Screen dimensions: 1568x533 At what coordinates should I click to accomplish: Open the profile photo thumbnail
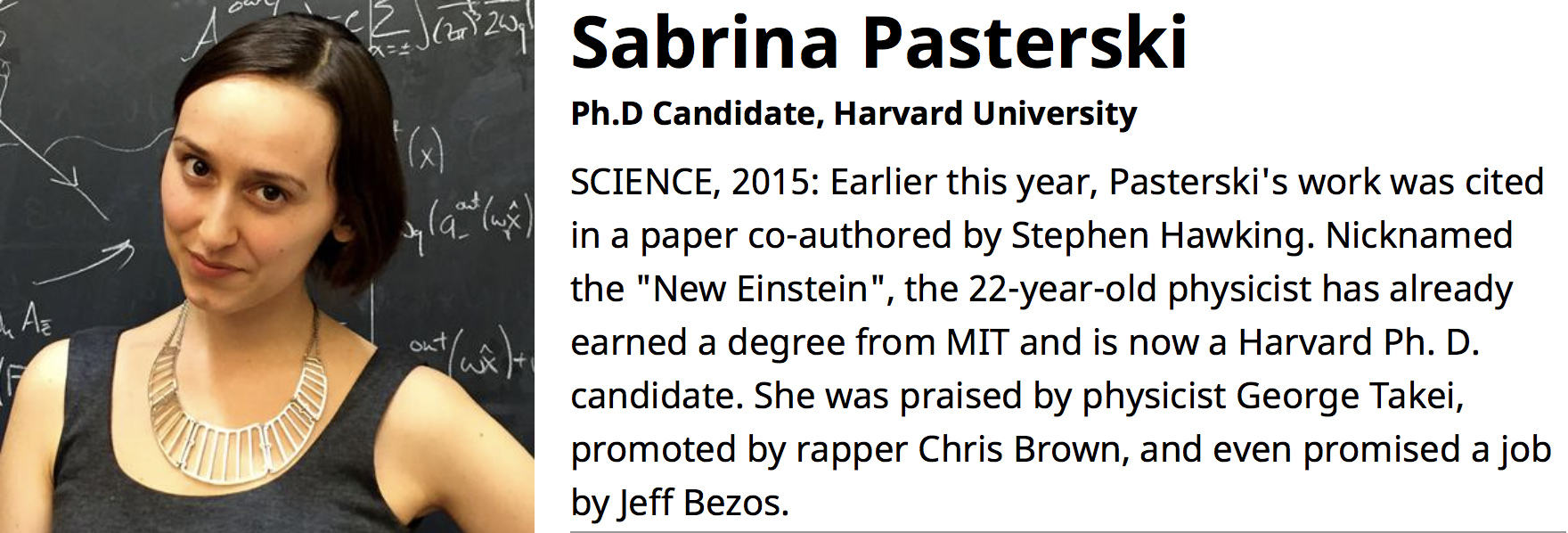(x=267, y=266)
